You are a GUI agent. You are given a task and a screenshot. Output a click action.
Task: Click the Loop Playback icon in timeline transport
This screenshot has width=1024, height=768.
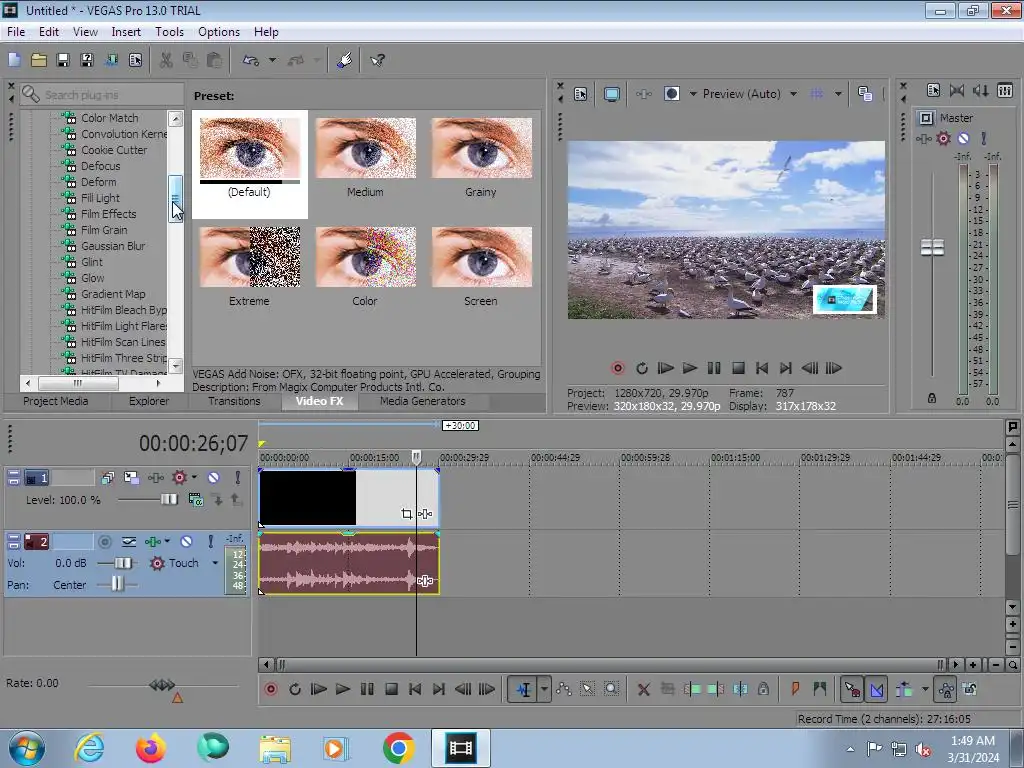(295, 689)
